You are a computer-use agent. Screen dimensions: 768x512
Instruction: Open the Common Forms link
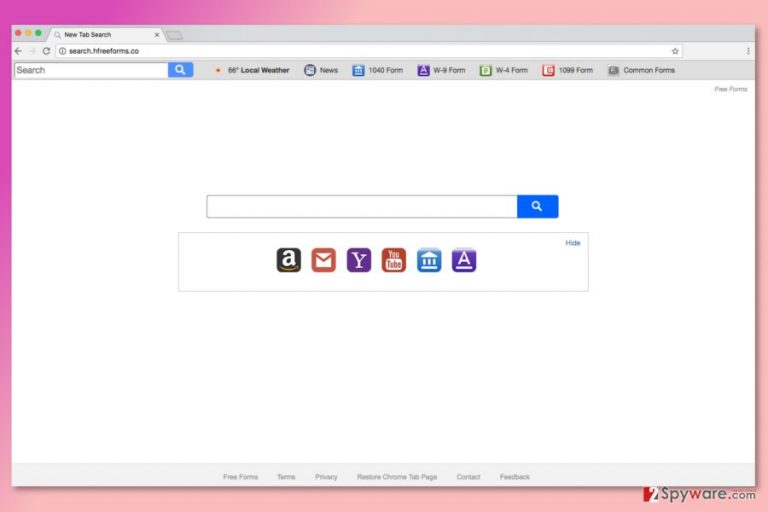[649, 71]
